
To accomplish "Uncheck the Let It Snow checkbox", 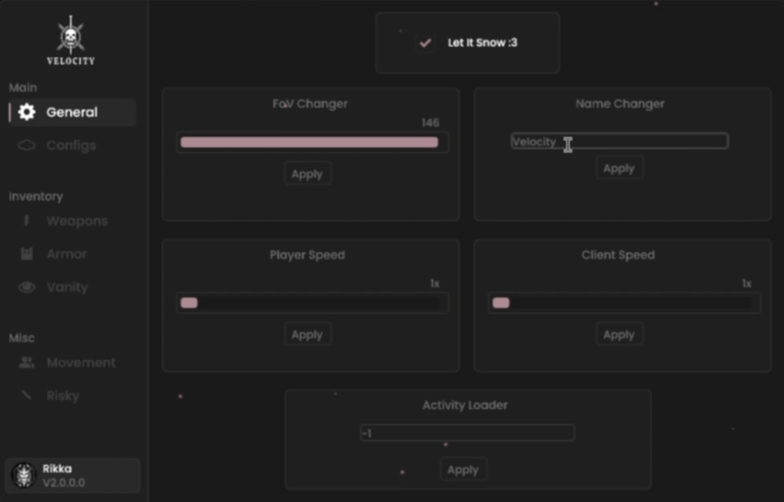I will tap(425, 43).
